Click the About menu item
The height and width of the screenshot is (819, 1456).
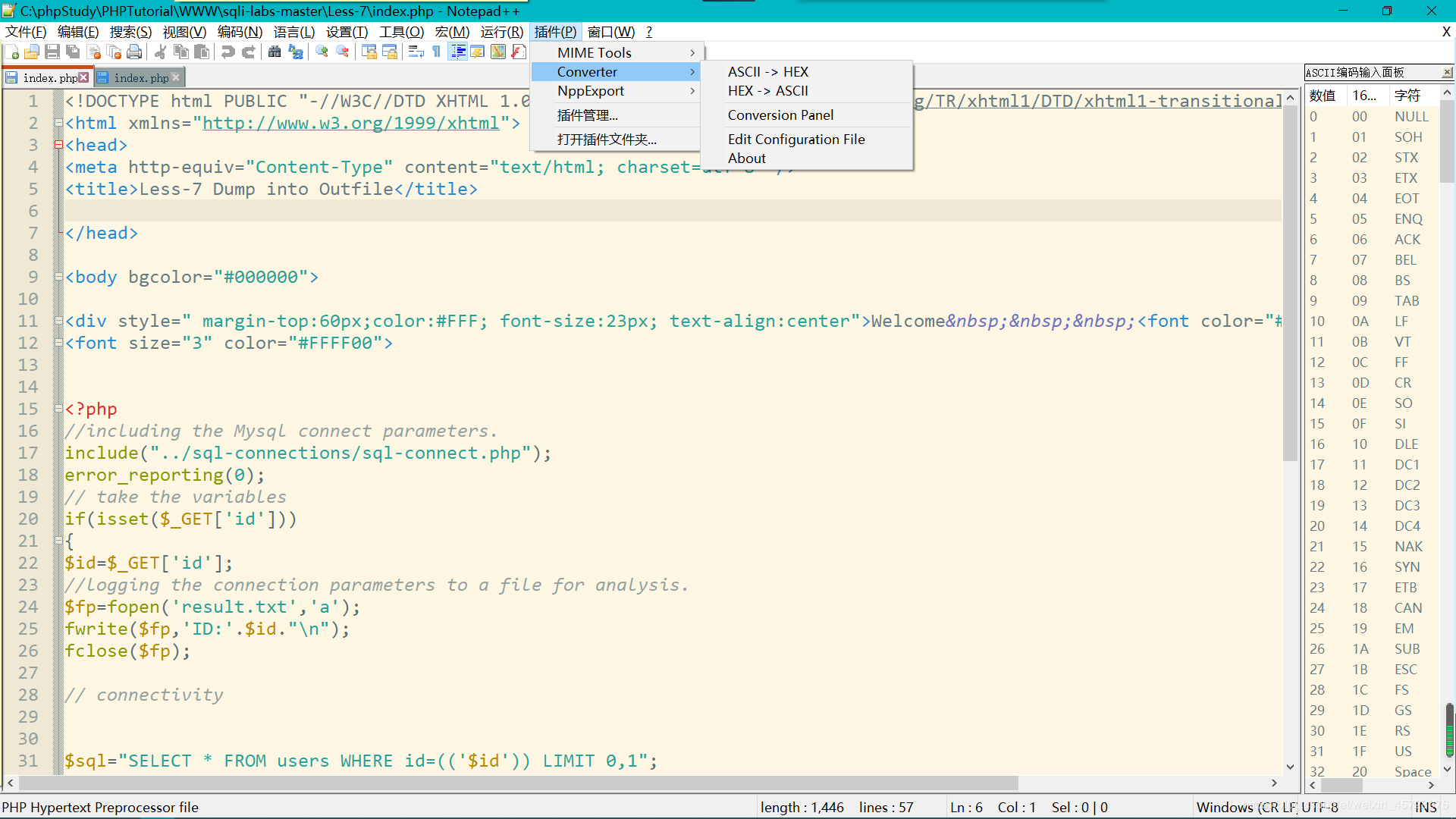(748, 158)
